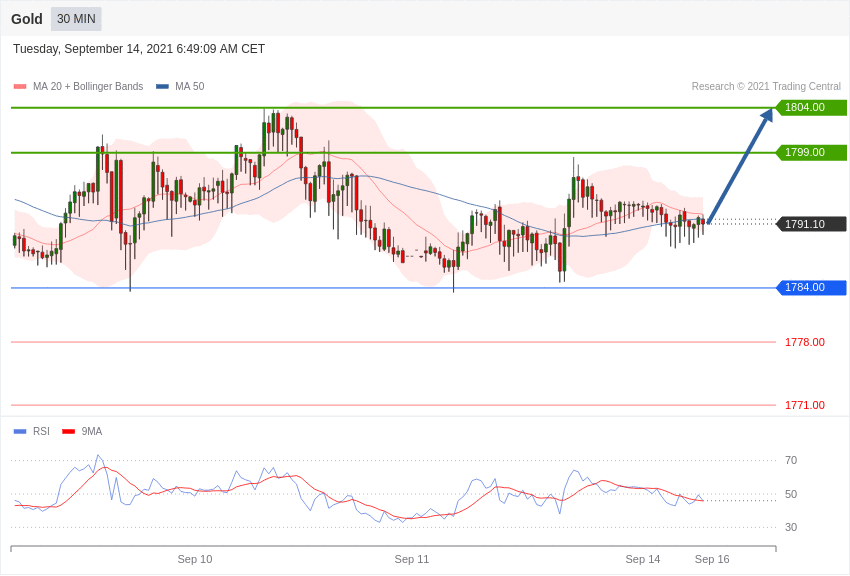Click the RSI legend label
Image resolution: width=850 pixels, height=576 pixels.
point(41,431)
